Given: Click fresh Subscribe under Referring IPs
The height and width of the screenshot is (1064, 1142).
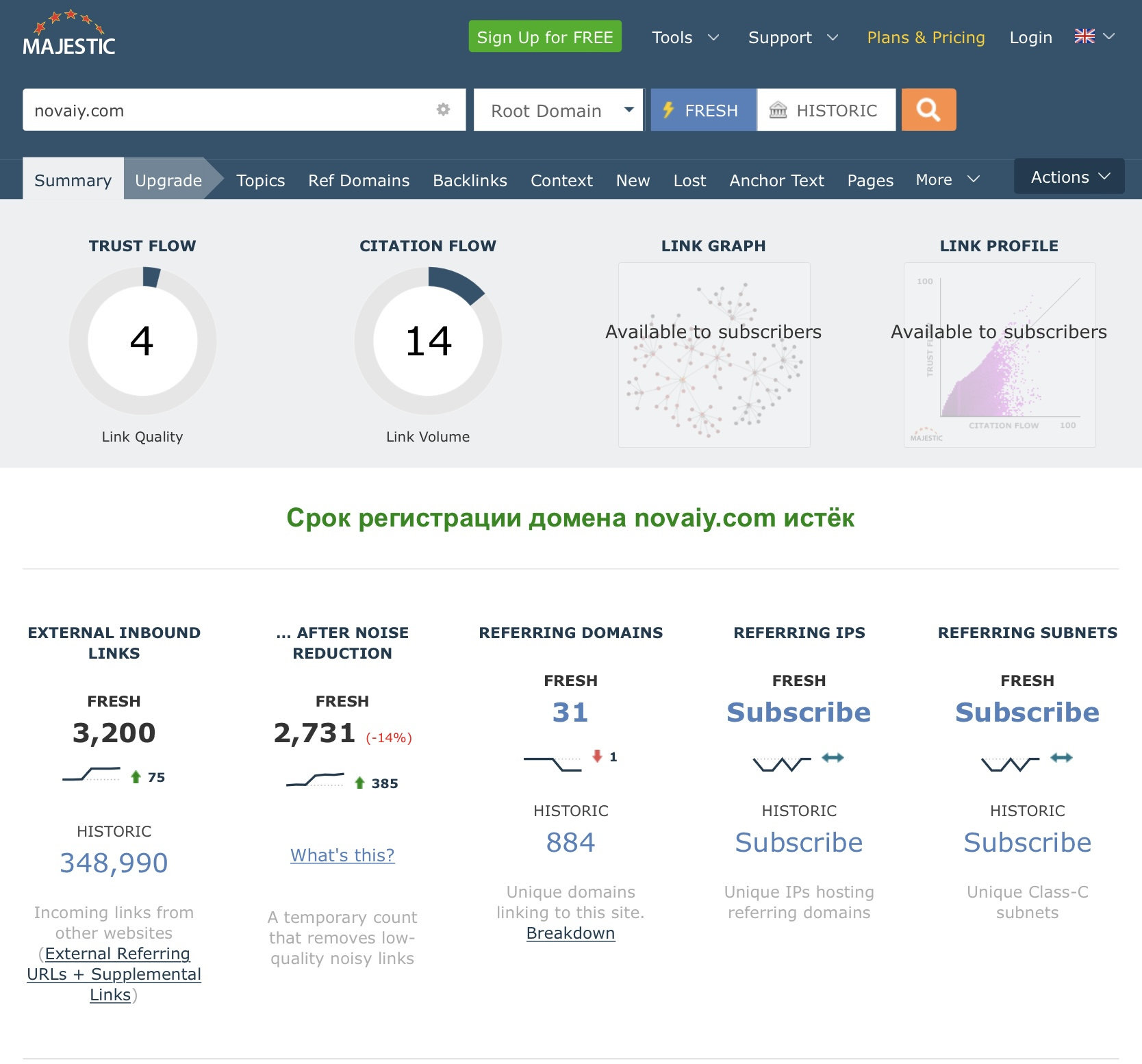Looking at the screenshot, I should (798, 712).
